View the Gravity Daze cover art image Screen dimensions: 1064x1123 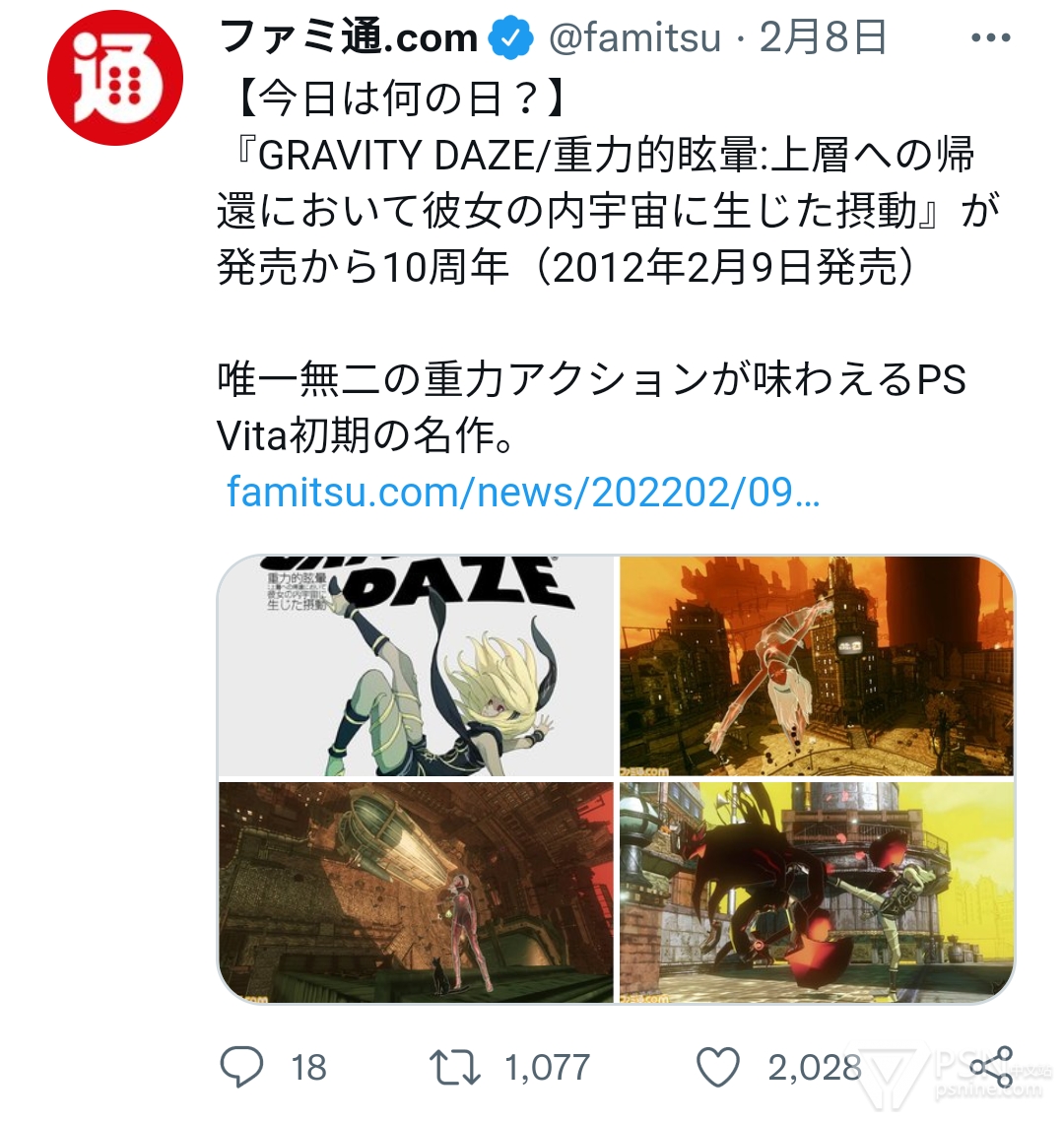click(x=416, y=665)
